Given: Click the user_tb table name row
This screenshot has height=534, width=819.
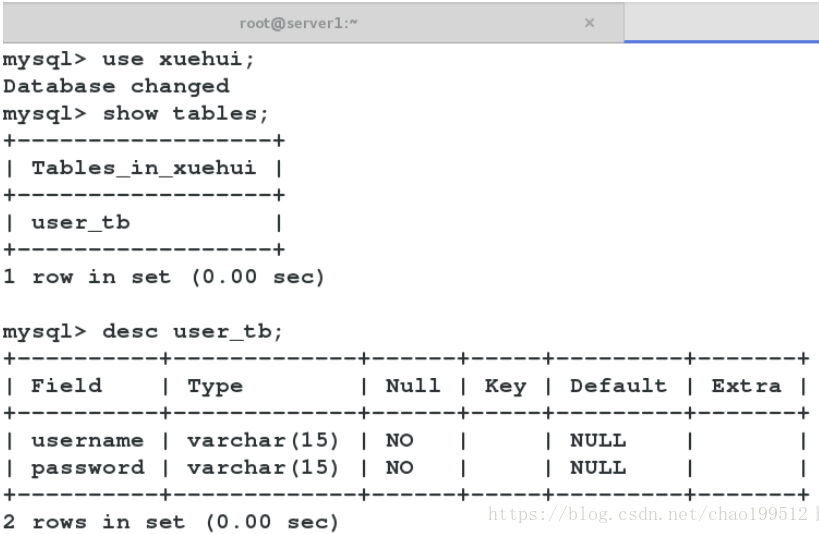Looking at the screenshot, I should tap(80, 222).
